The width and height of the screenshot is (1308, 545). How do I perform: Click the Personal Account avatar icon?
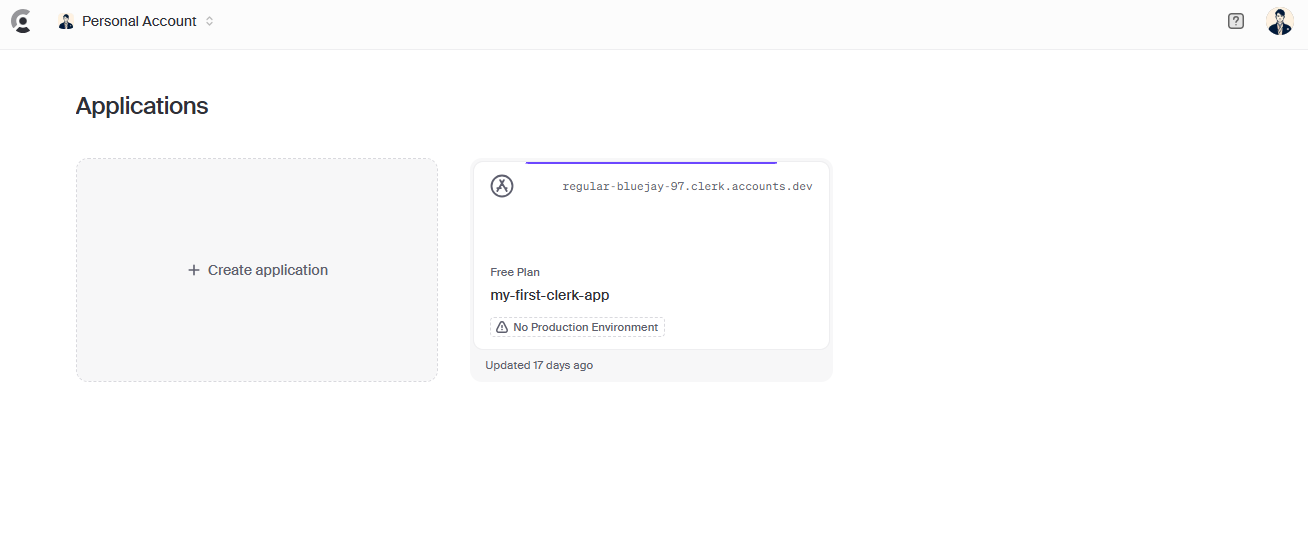click(x=66, y=21)
